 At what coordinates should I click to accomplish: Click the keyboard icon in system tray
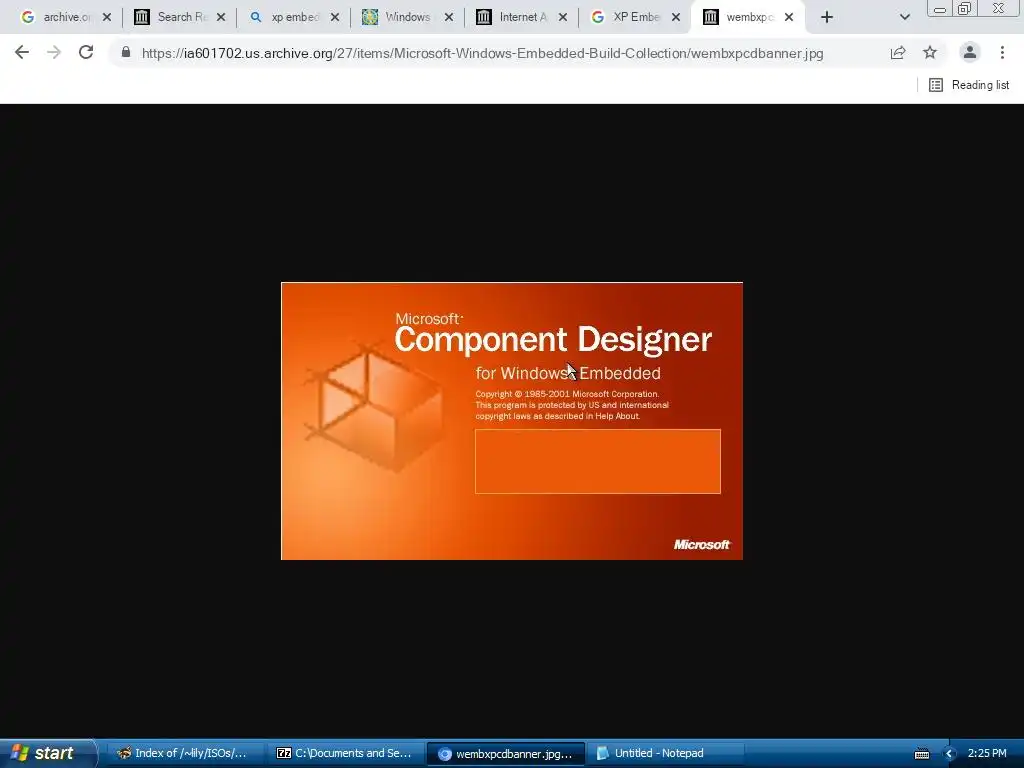click(x=921, y=754)
